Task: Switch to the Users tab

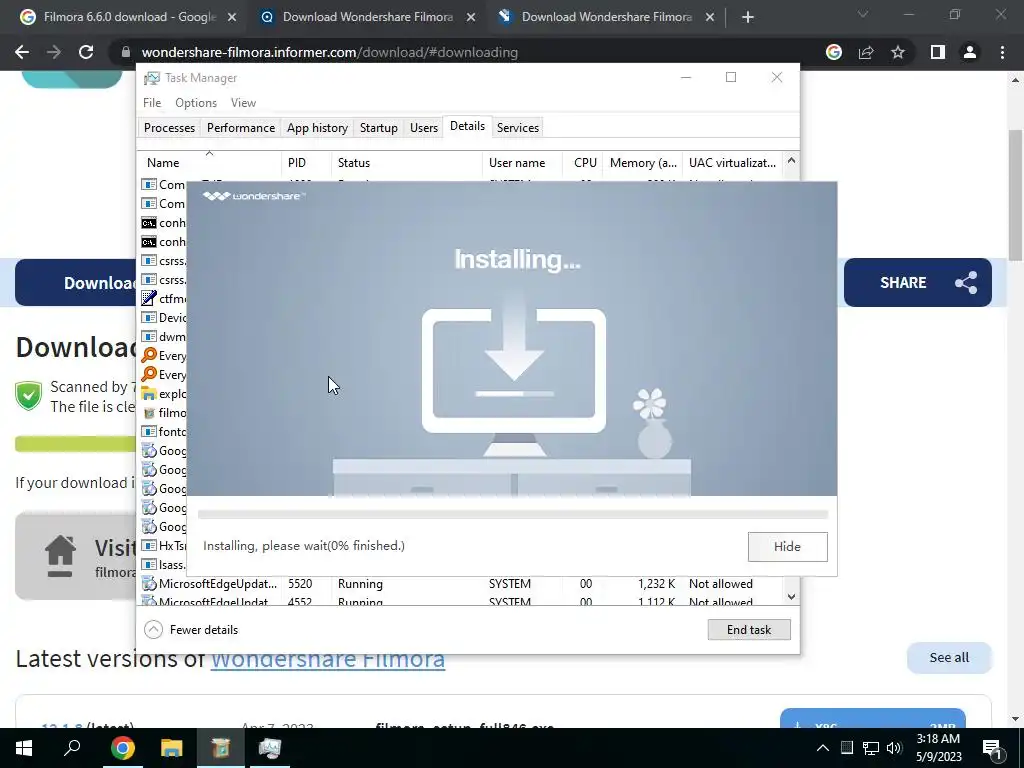Action: coord(424,127)
